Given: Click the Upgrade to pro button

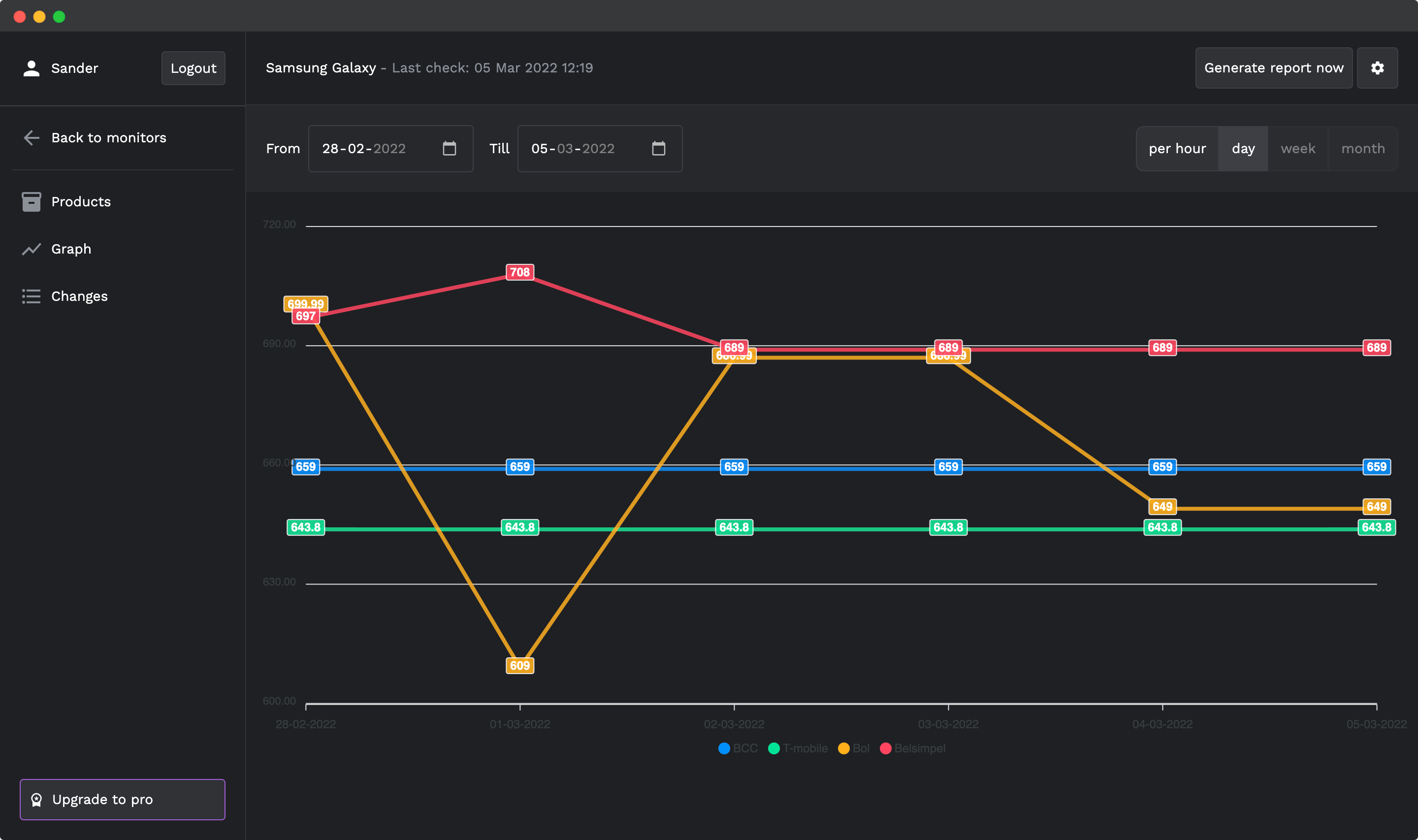Looking at the screenshot, I should point(122,799).
